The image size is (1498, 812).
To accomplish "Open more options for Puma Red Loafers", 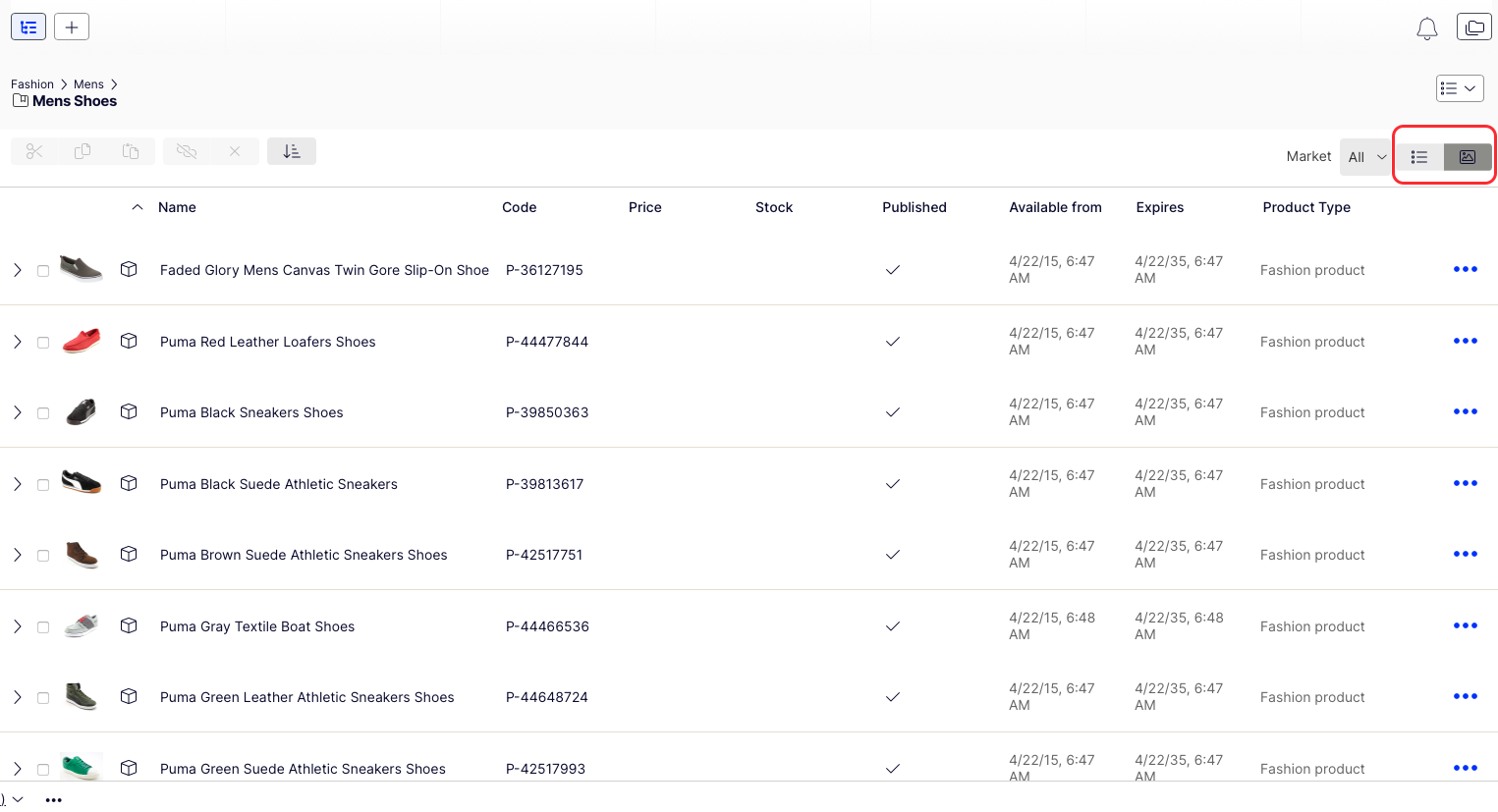I will 1466,341.
